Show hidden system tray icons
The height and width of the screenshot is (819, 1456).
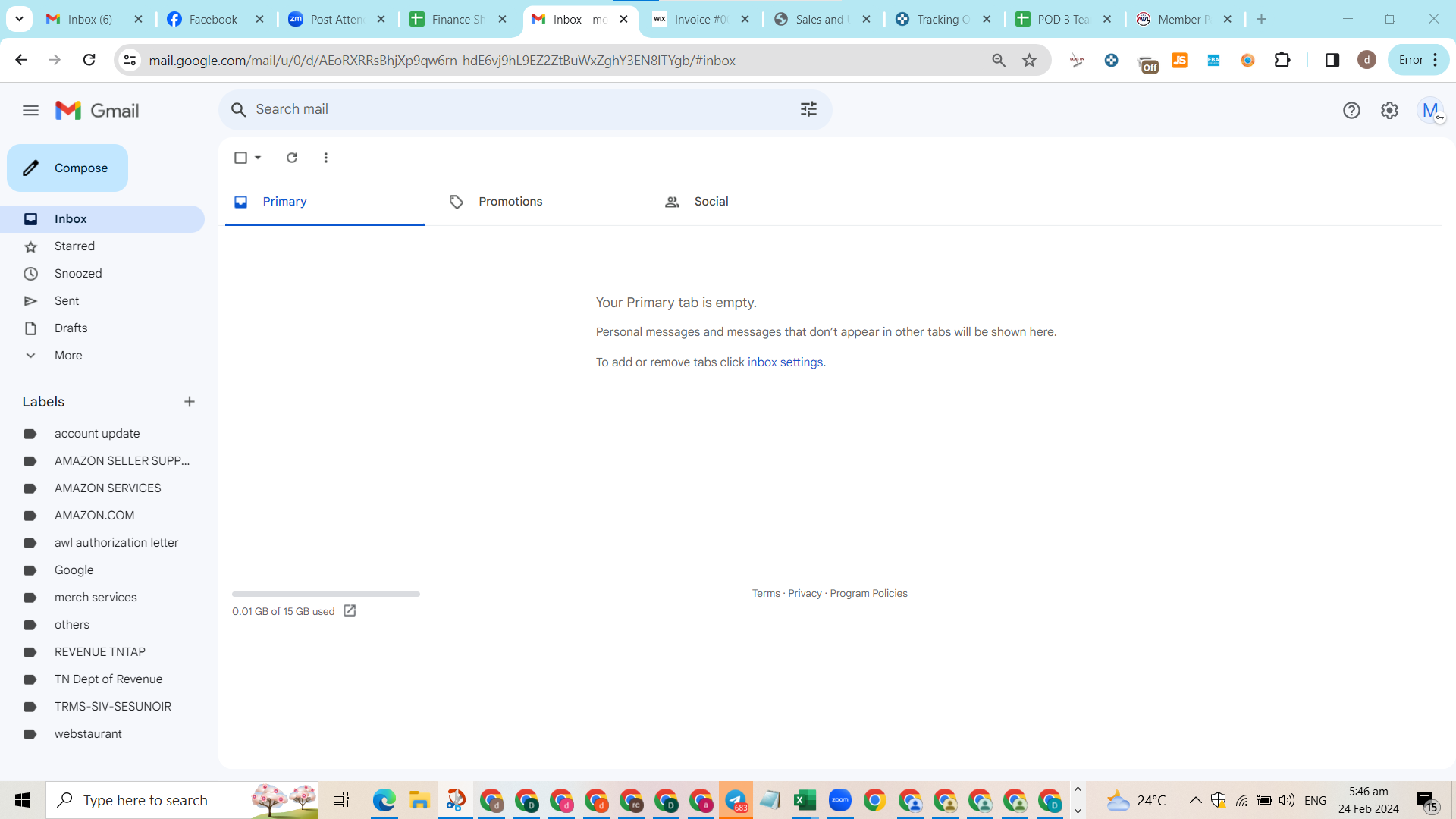click(1195, 801)
